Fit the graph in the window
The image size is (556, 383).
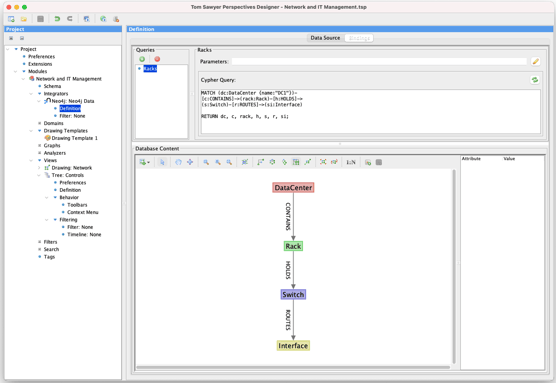pos(245,162)
